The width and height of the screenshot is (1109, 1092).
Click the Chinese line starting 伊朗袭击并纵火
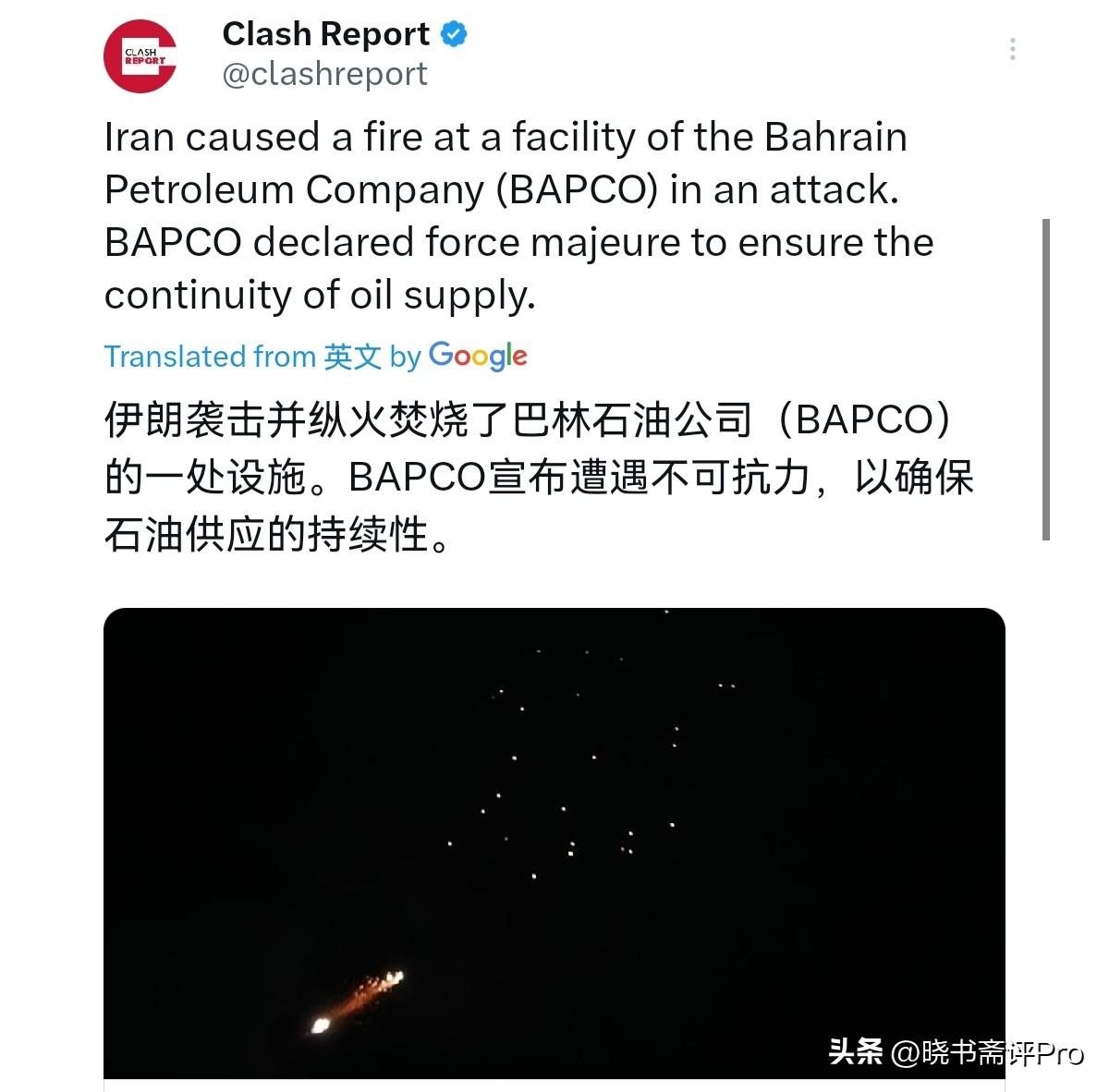[x=527, y=421]
